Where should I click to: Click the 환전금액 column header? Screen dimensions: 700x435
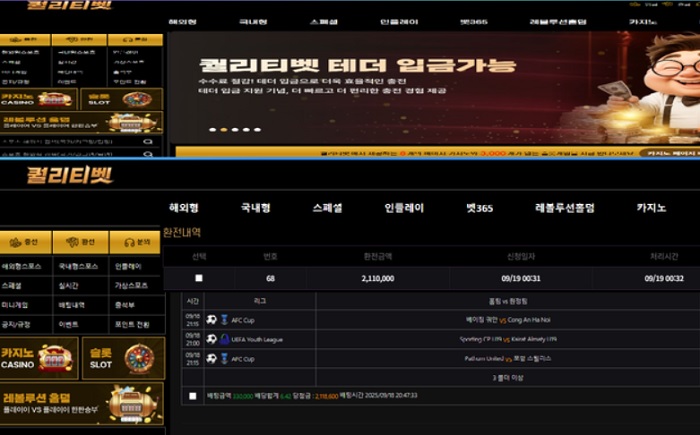point(378,256)
